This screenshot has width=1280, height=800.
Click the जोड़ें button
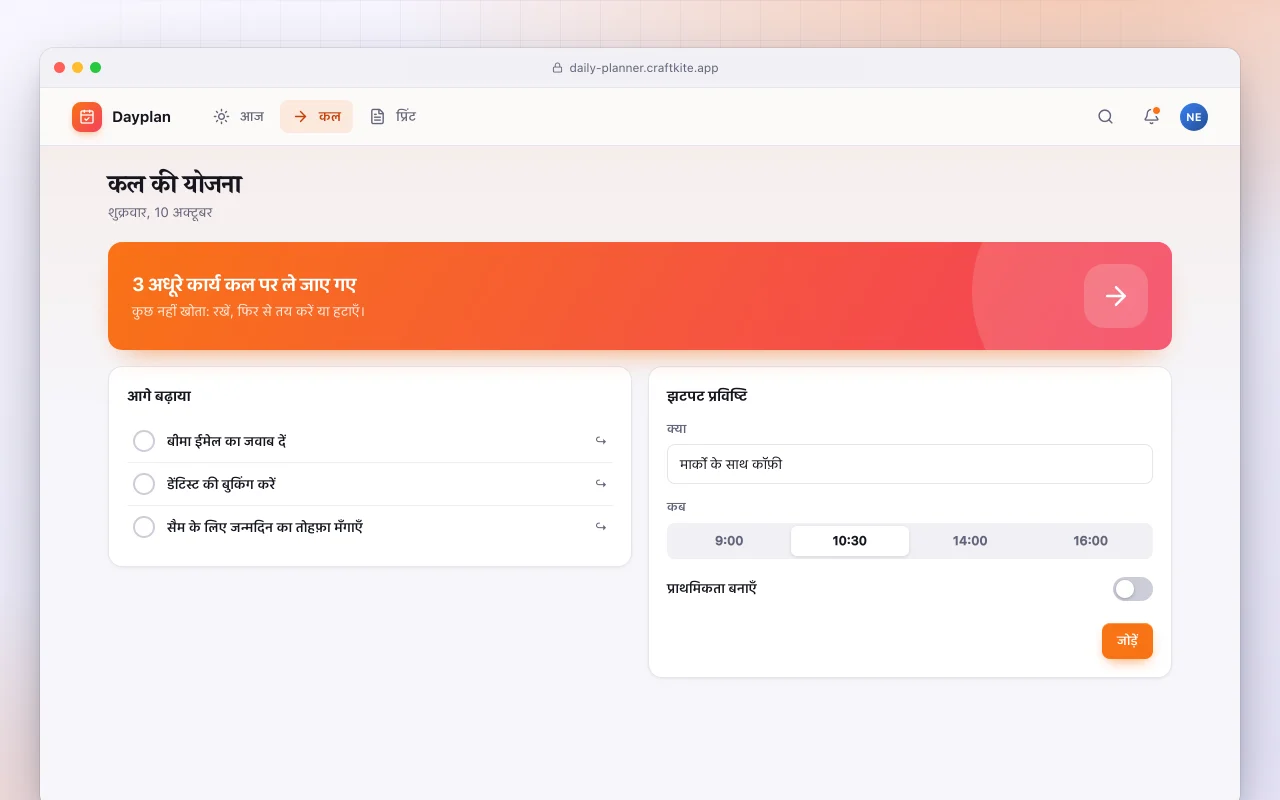click(x=1127, y=641)
